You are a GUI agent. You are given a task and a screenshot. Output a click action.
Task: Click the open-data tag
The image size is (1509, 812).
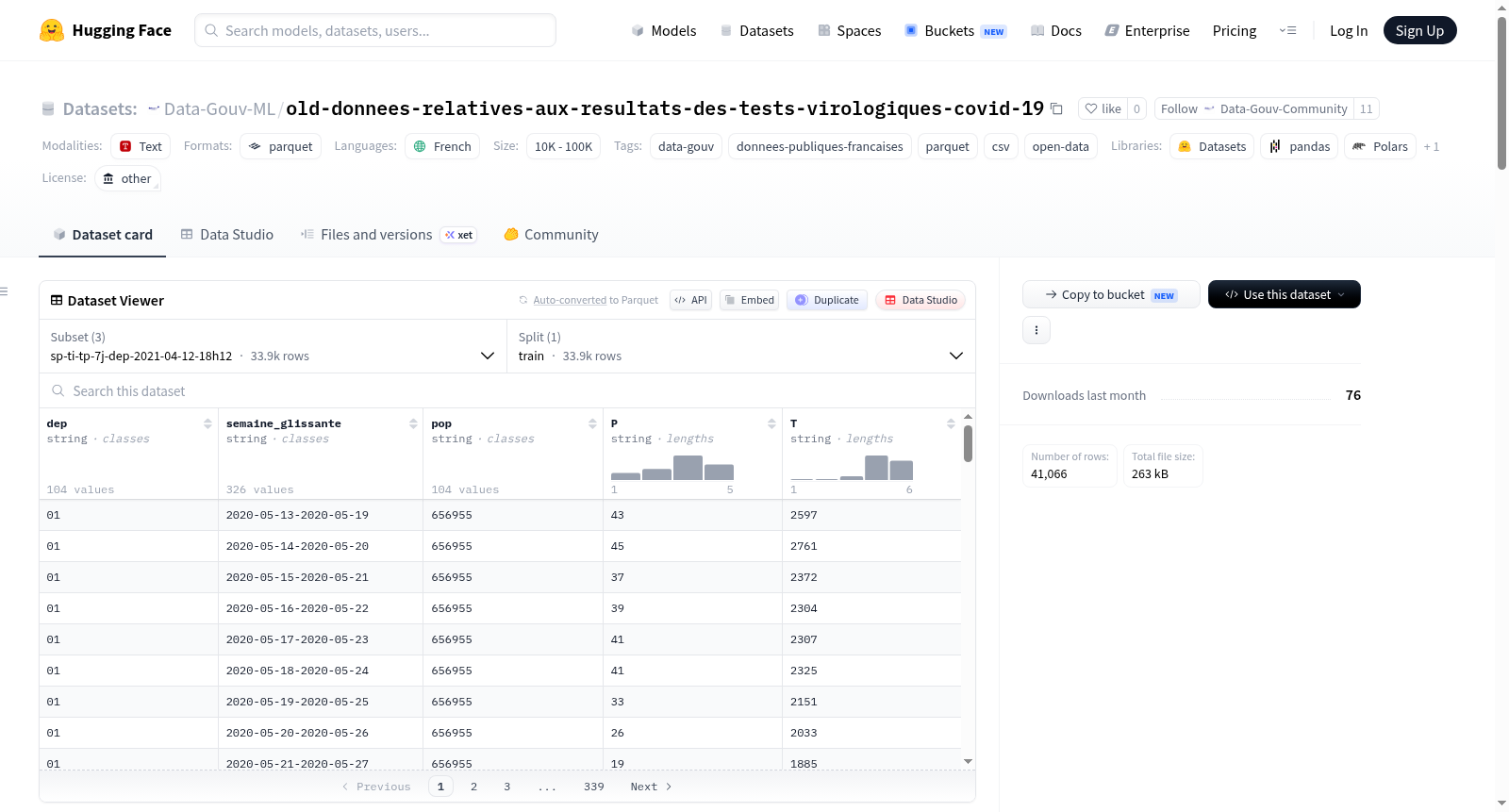[x=1060, y=146]
